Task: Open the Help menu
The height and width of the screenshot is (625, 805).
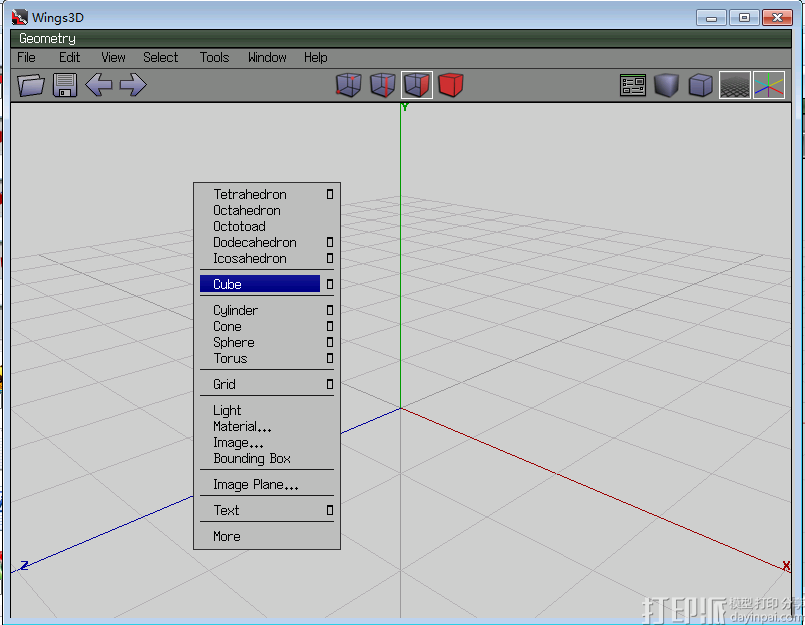Action: pyautogui.click(x=315, y=58)
